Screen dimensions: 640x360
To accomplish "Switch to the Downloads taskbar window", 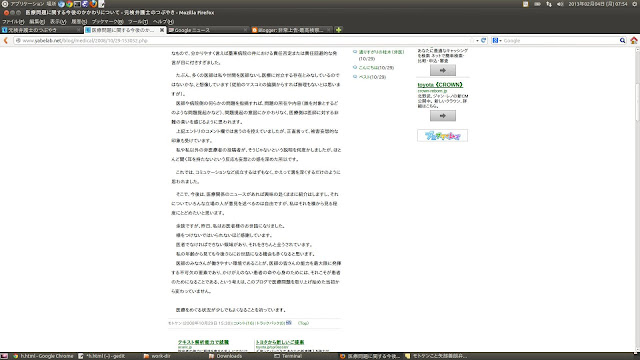I will coord(226,356).
